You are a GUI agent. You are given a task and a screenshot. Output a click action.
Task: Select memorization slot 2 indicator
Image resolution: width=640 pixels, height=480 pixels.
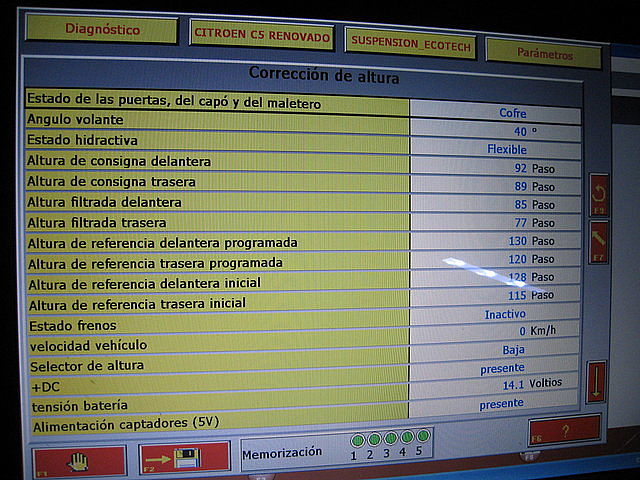pyautogui.click(x=373, y=439)
